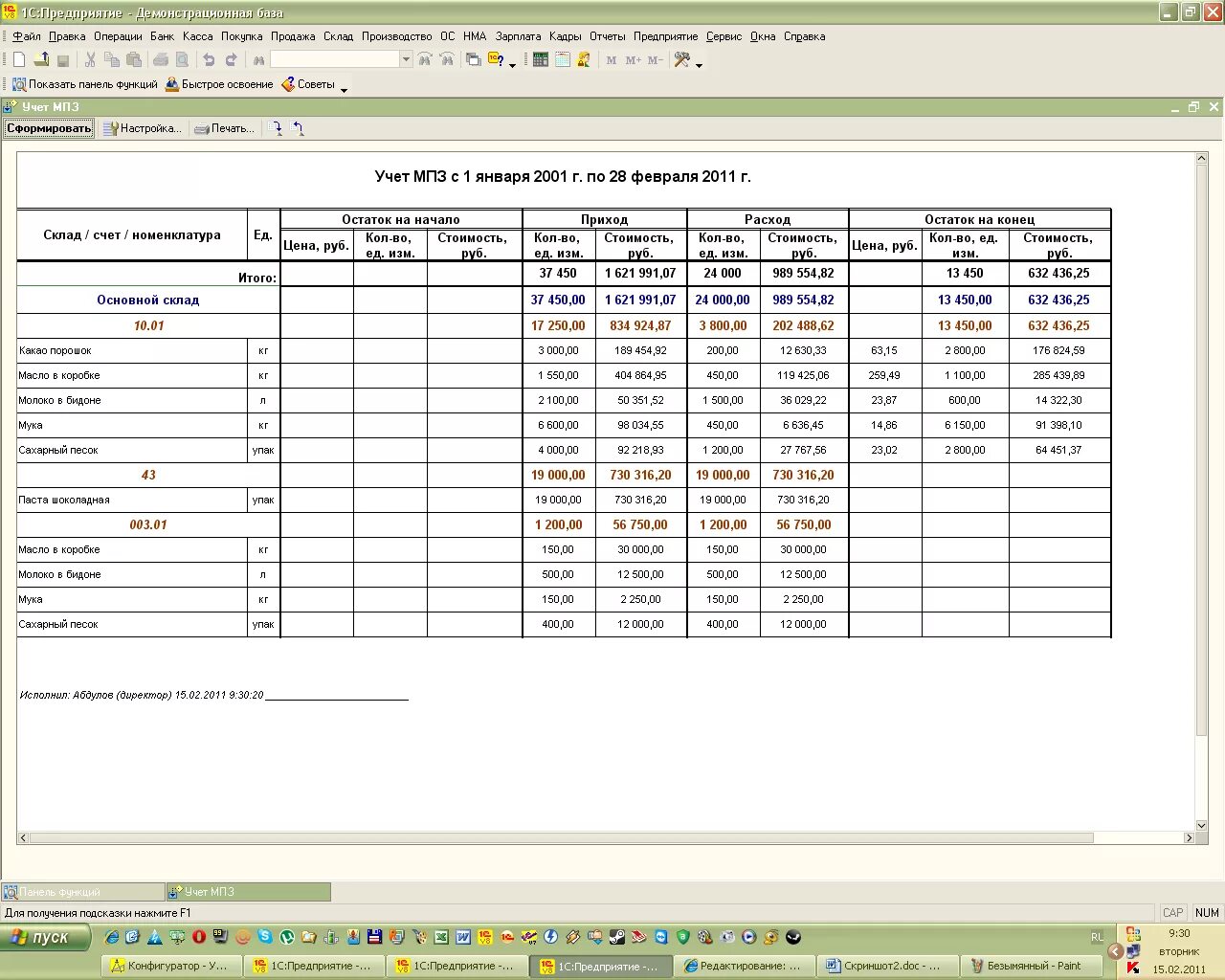Open the Отчеты menu
1225x980 pixels.
click(x=607, y=36)
